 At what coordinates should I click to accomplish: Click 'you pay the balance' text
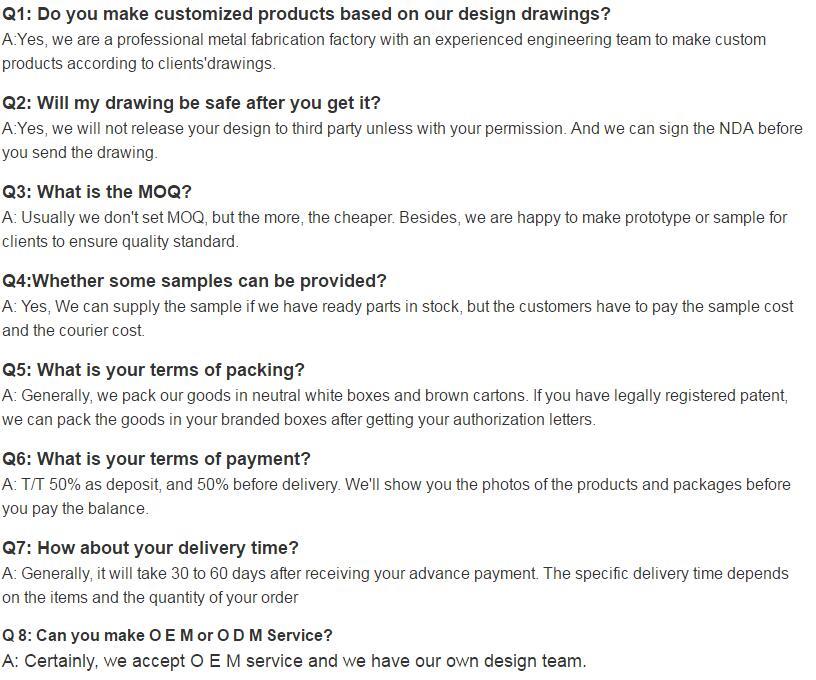pyautogui.click(x=75, y=509)
